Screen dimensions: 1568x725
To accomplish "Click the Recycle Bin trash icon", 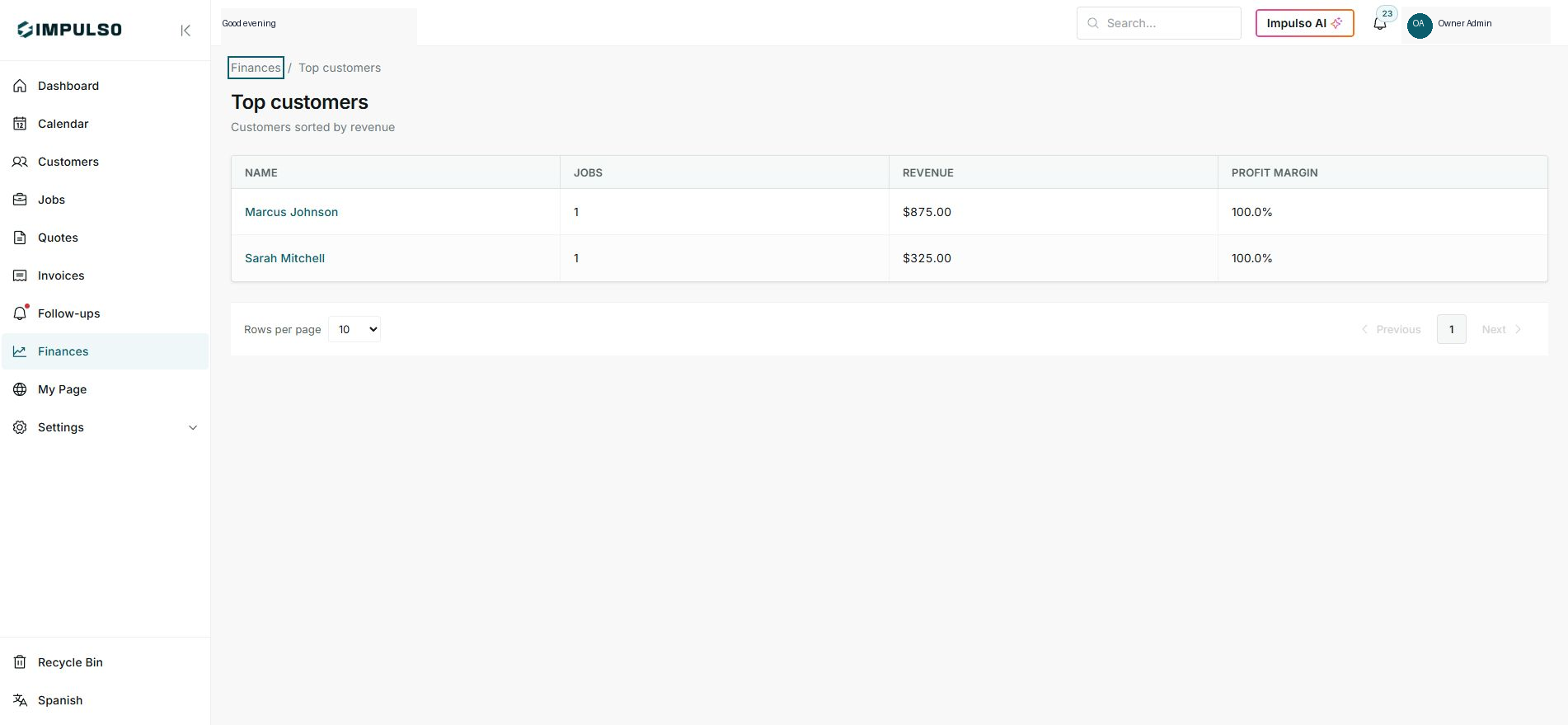I will click(x=20, y=662).
